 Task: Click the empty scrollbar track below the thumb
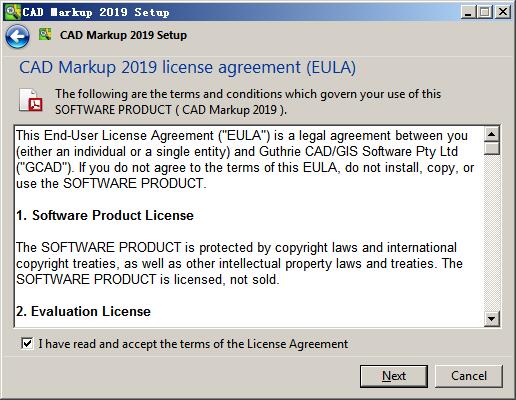pyautogui.click(x=492, y=233)
